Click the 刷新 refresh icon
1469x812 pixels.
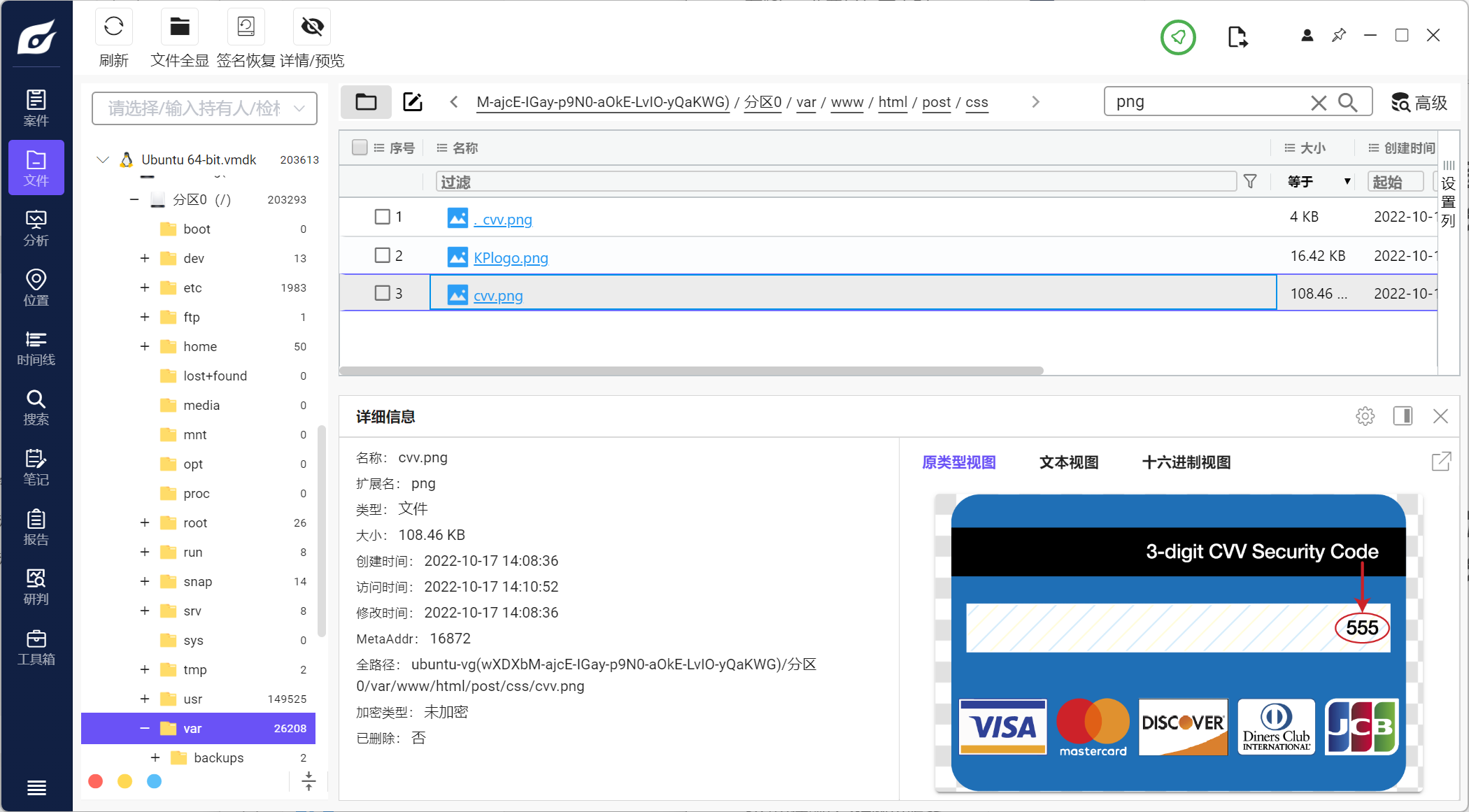coord(113,28)
